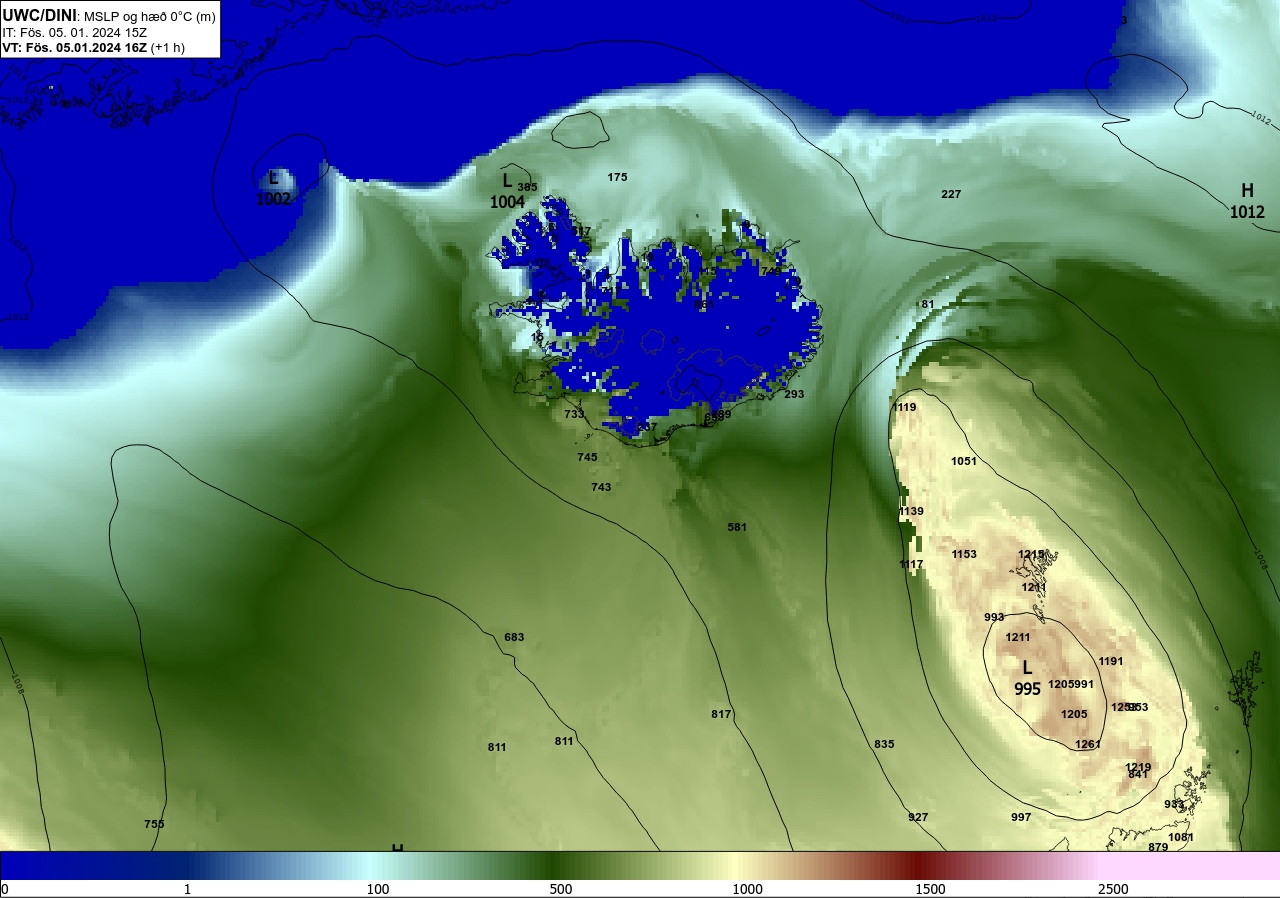This screenshot has height=898, width=1280.
Task: Select the 175 height value
Action: 617,177
